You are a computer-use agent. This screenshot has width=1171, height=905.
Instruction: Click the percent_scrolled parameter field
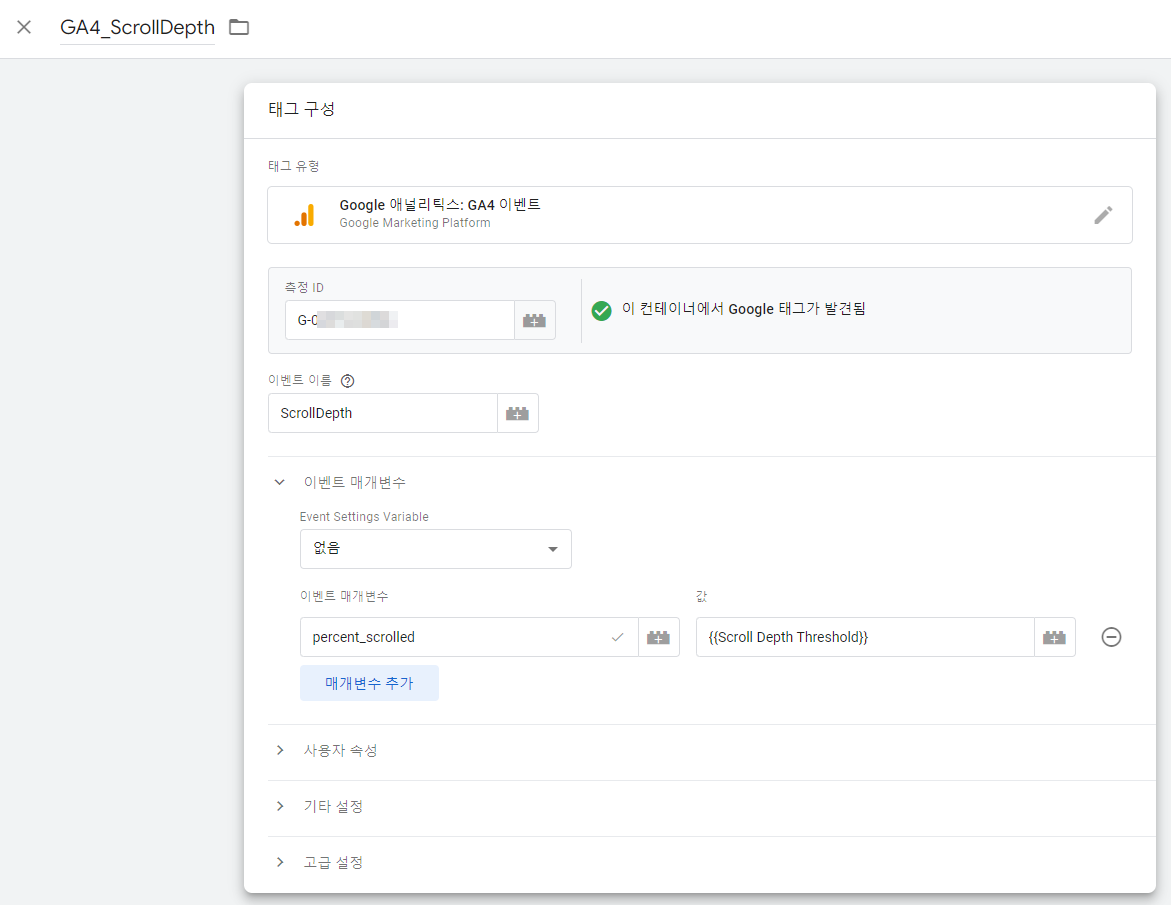(x=469, y=637)
